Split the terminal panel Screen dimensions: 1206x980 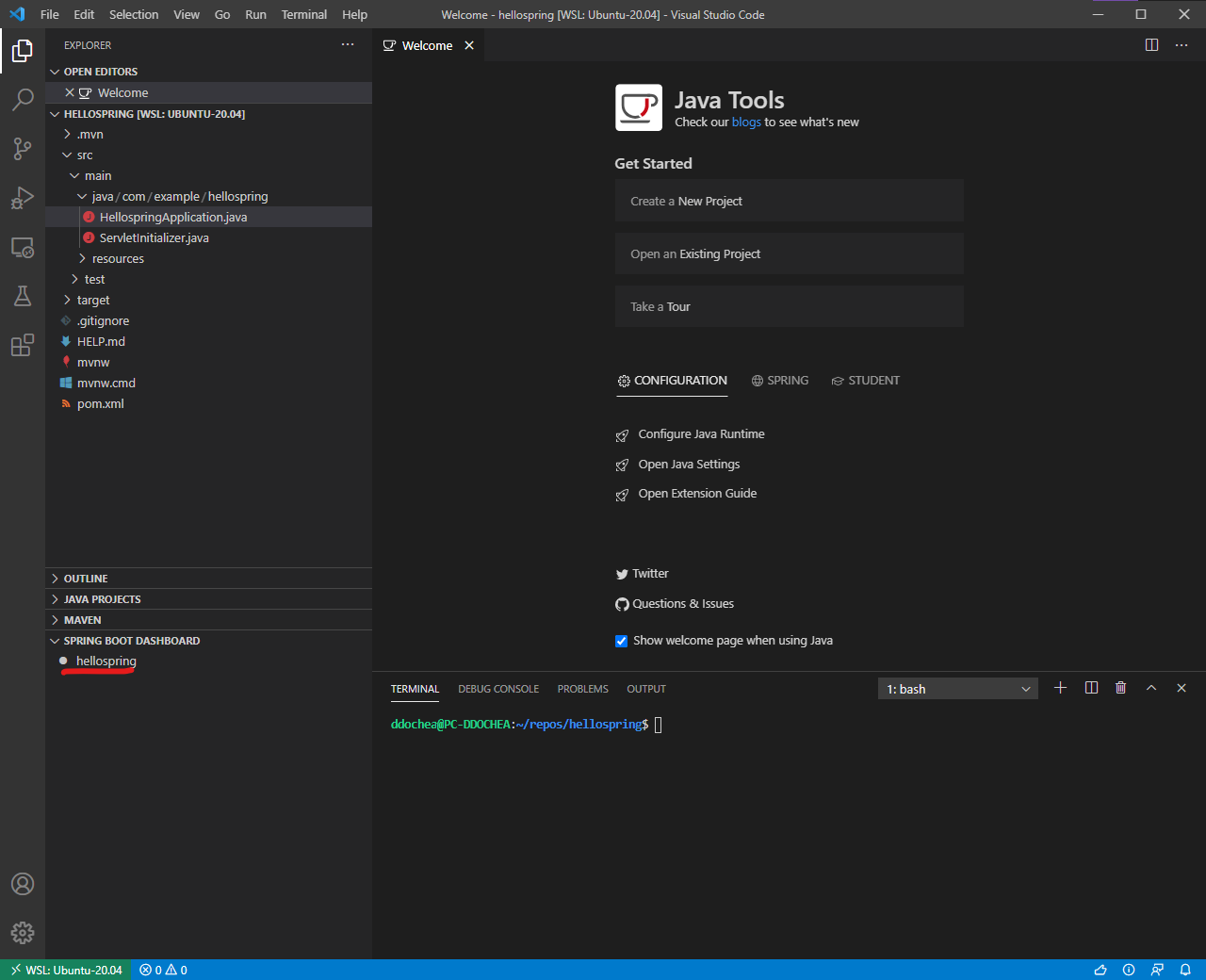[1091, 688]
